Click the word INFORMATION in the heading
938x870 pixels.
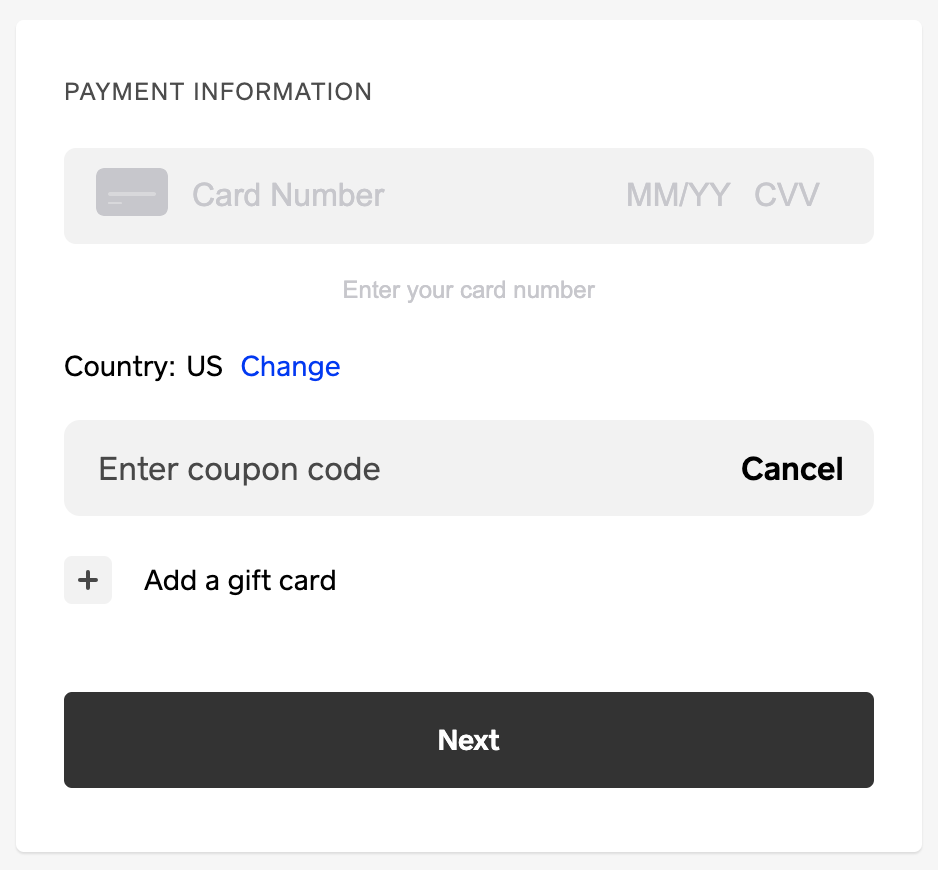282,92
